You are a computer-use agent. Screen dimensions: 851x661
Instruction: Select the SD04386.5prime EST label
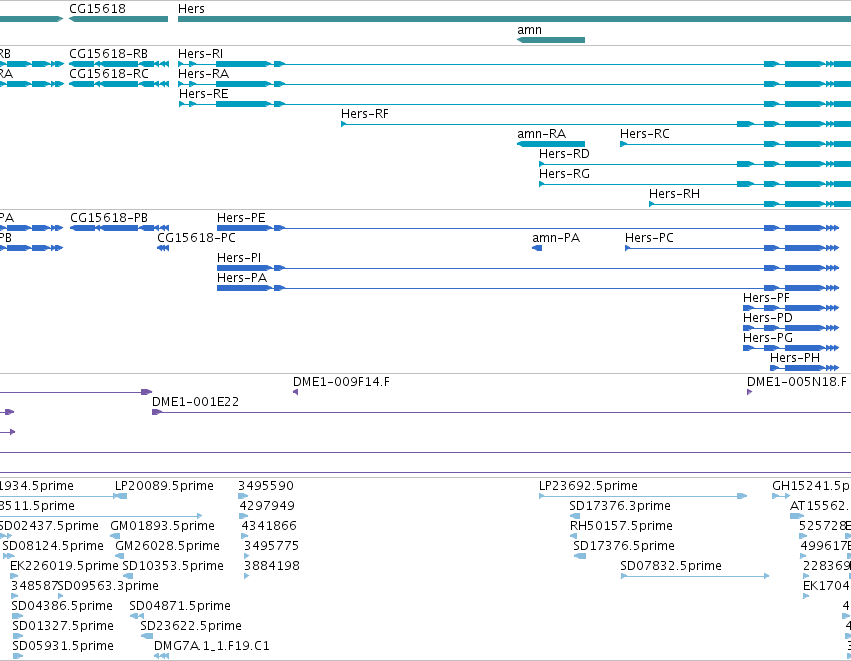tap(62, 606)
